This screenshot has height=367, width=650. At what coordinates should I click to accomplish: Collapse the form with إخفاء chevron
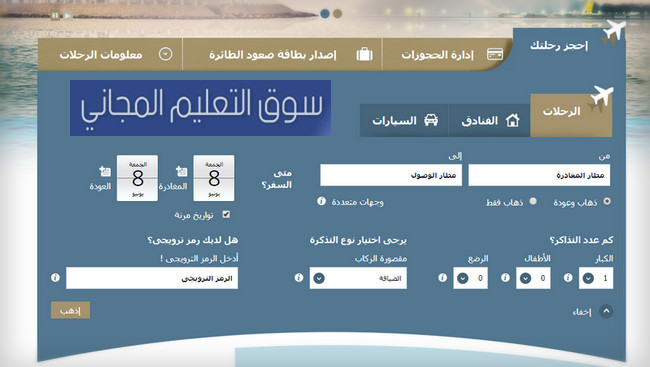606,311
